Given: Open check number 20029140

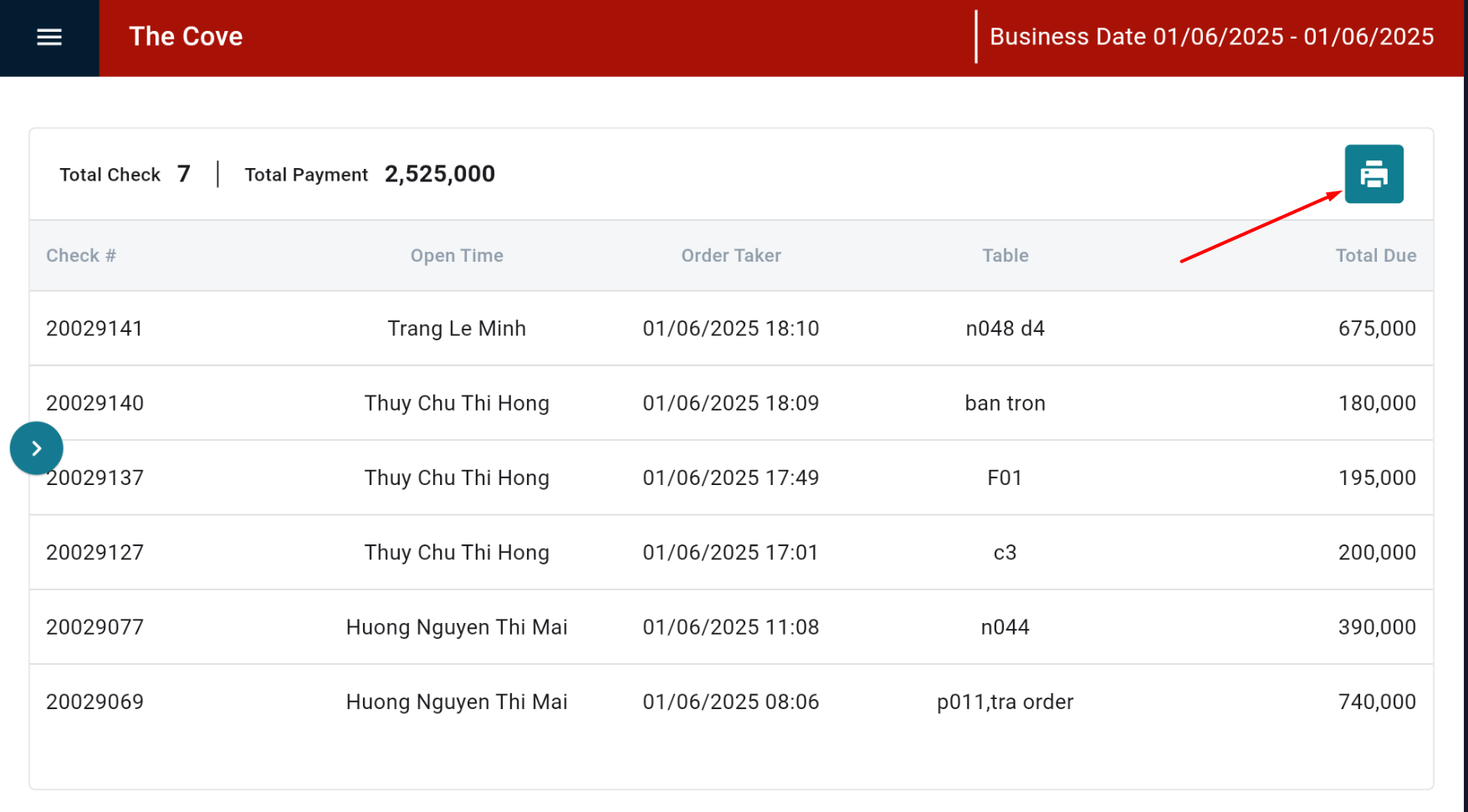Looking at the screenshot, I should (x=95, y=403).
